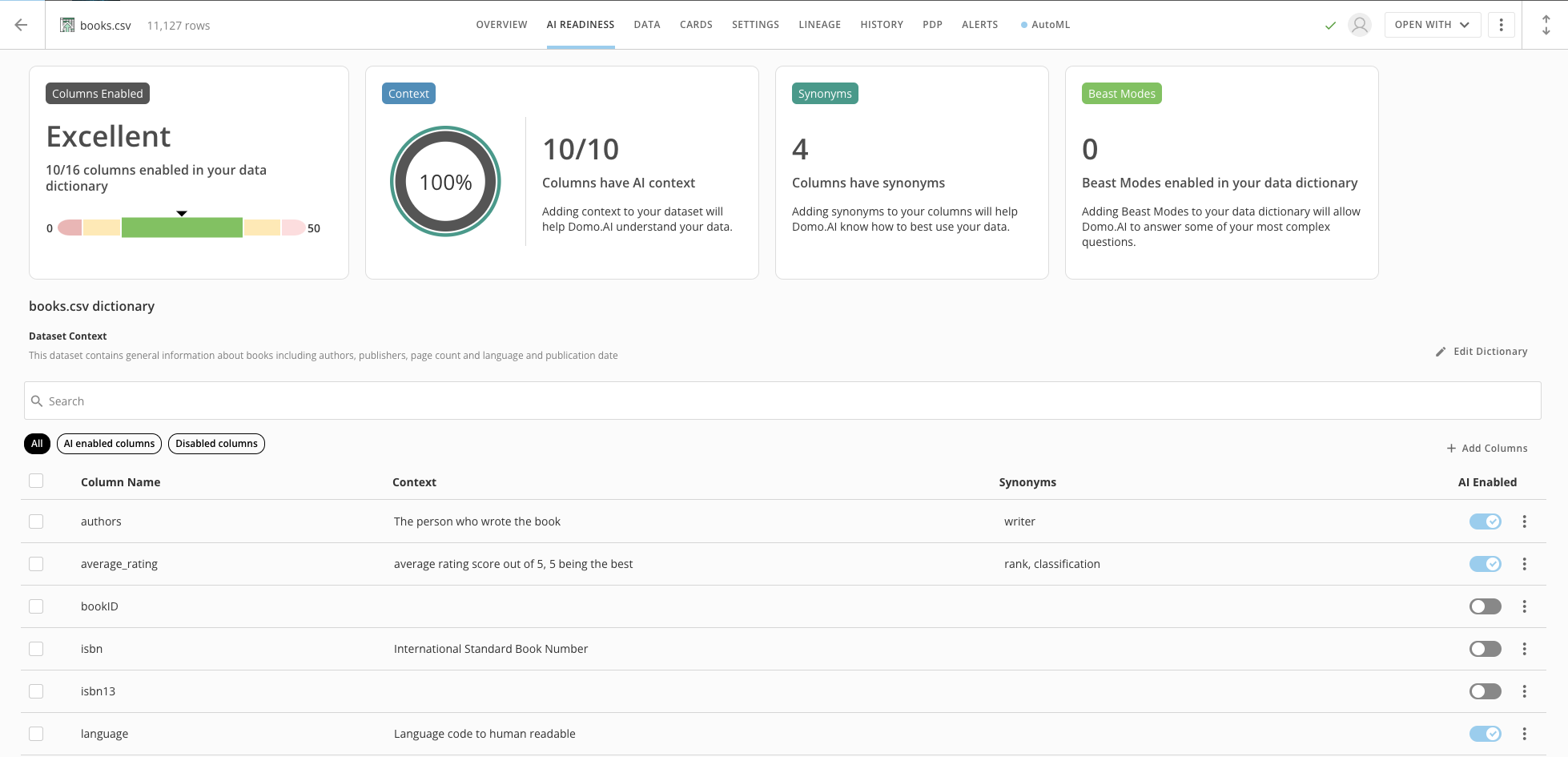This screenshot has height=757, width=1568.
Task: Click the Columns Enabled badge
Action: click(x=98, y=94)
